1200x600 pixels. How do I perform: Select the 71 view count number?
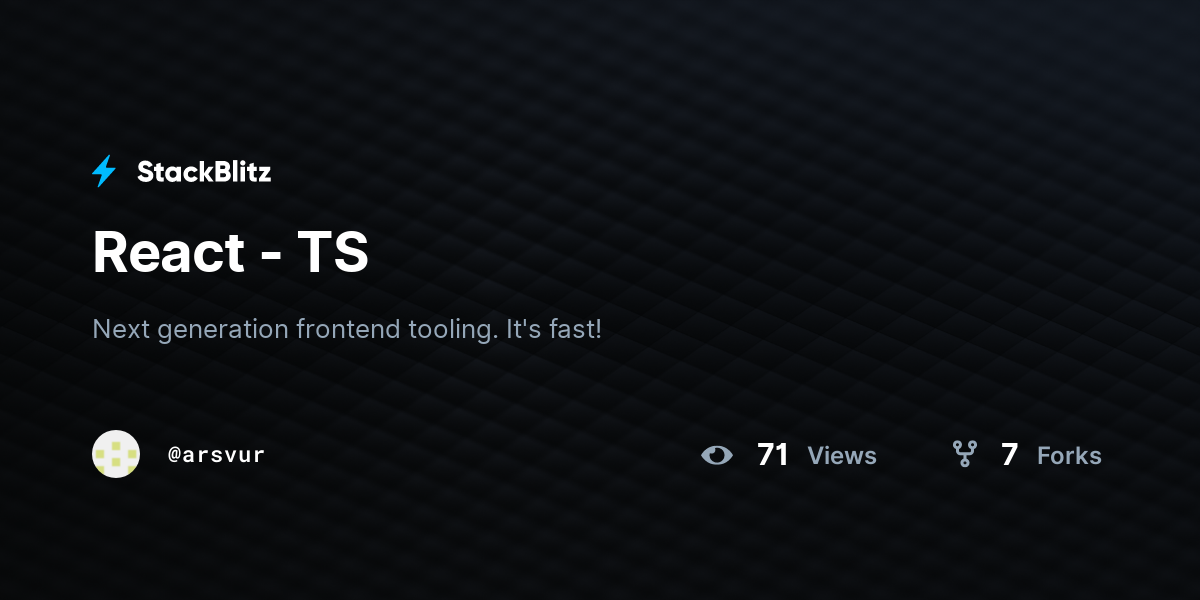(773, 455)
